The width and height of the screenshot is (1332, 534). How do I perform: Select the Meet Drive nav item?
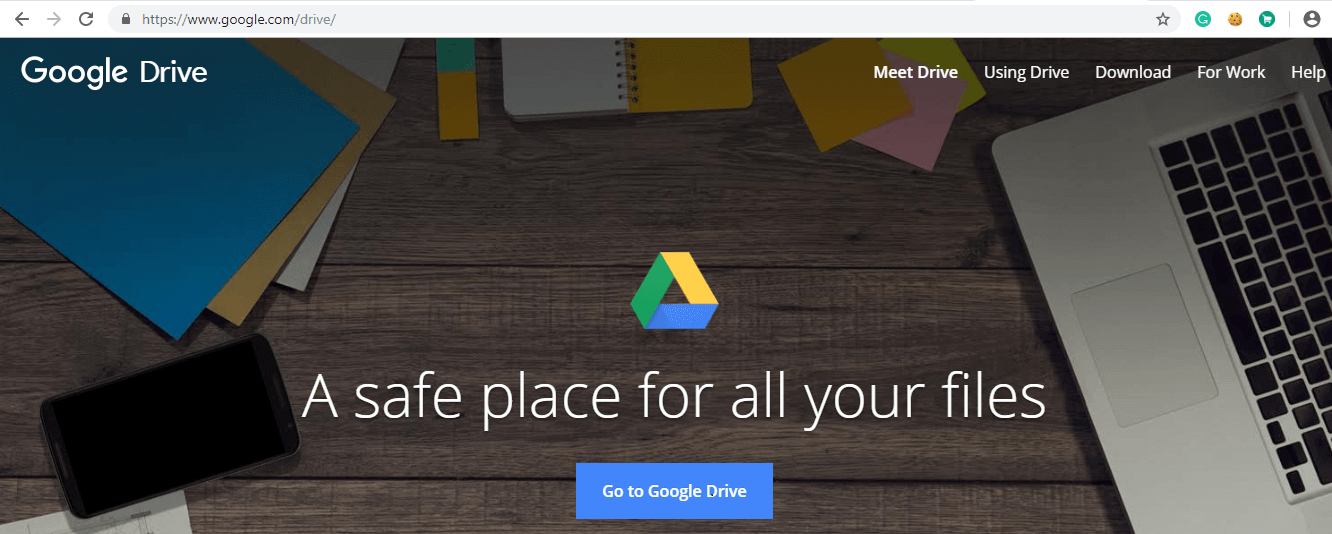tap(915, 72)
